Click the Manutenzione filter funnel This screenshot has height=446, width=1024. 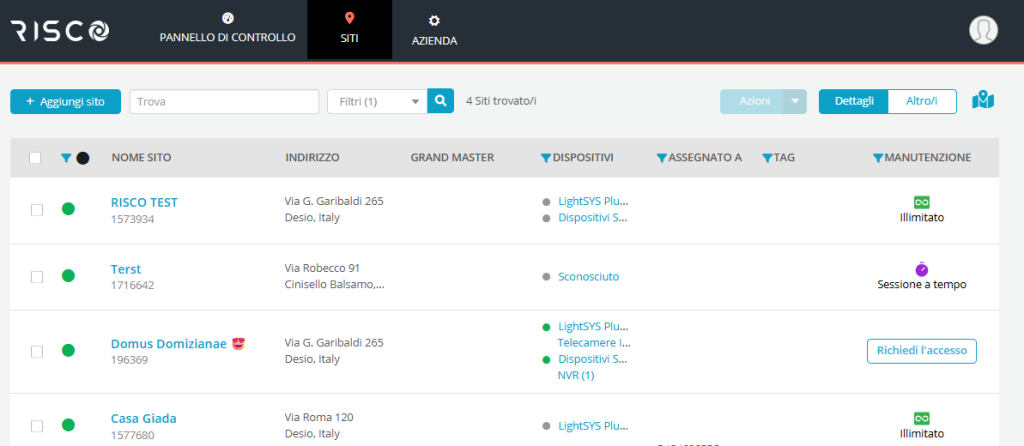(878, 158)
